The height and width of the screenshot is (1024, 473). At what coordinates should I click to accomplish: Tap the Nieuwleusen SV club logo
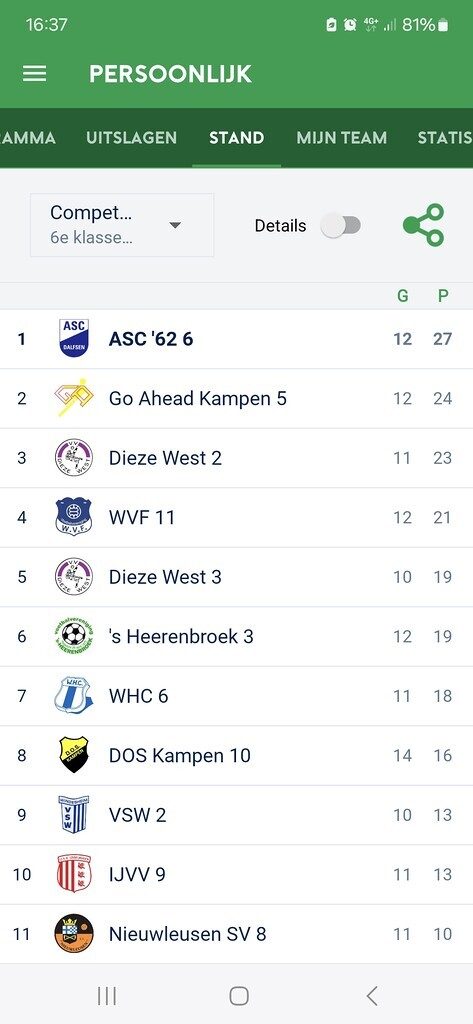[x=73, y=933]
